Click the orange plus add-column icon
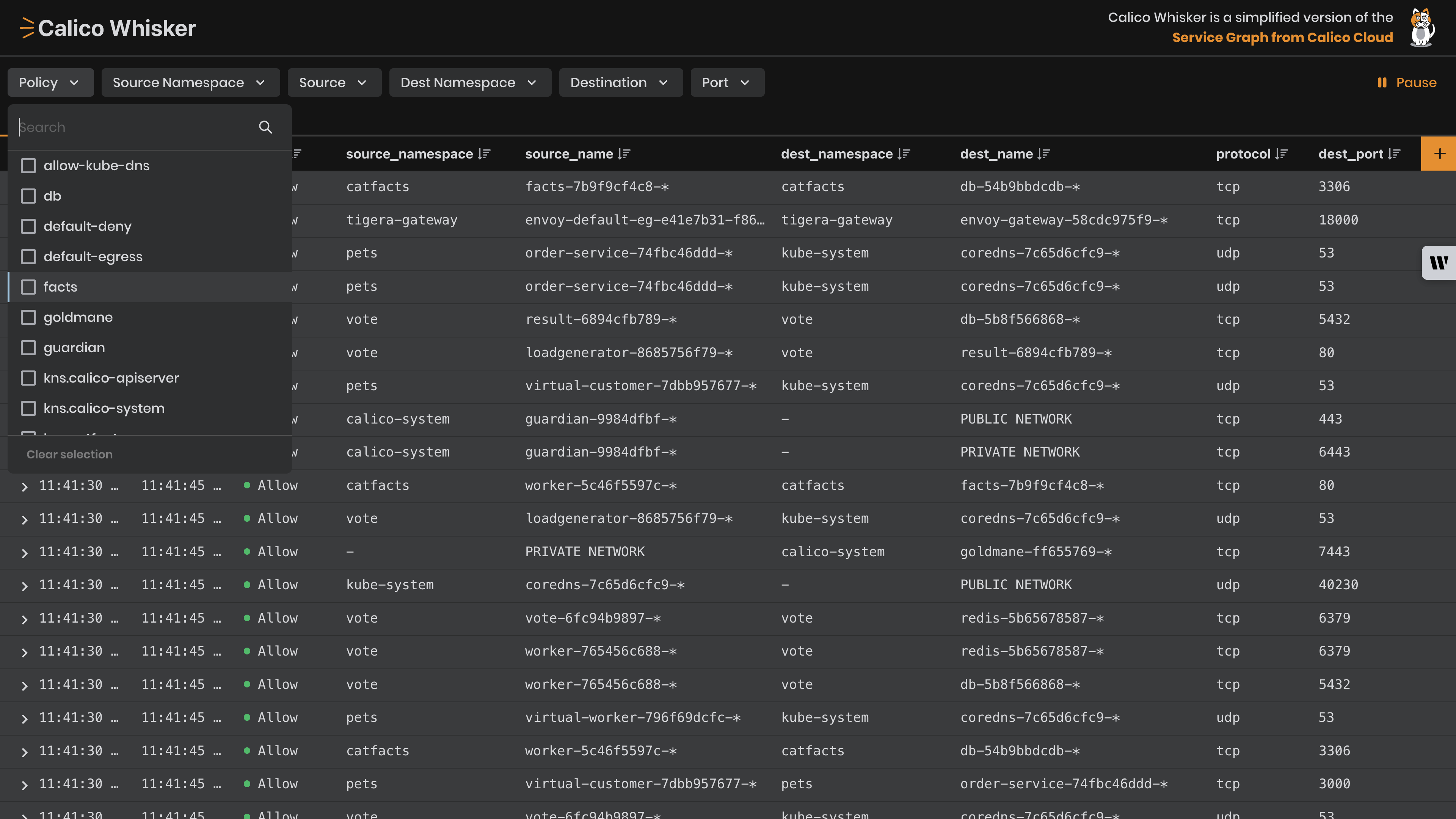Screen dimensions: 1456x819 point(1439,154)
